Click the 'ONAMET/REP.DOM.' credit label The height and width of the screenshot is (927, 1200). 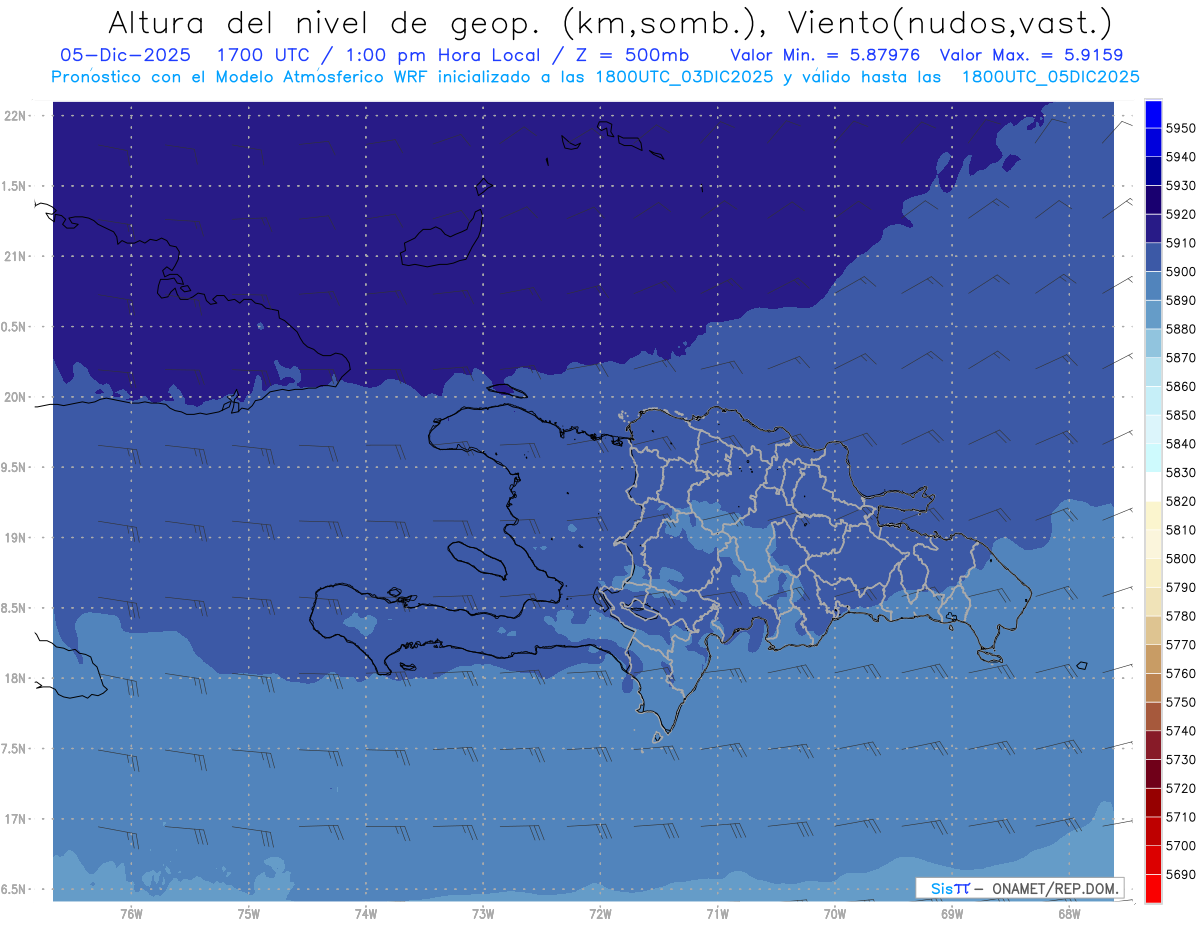[1054, 888]
